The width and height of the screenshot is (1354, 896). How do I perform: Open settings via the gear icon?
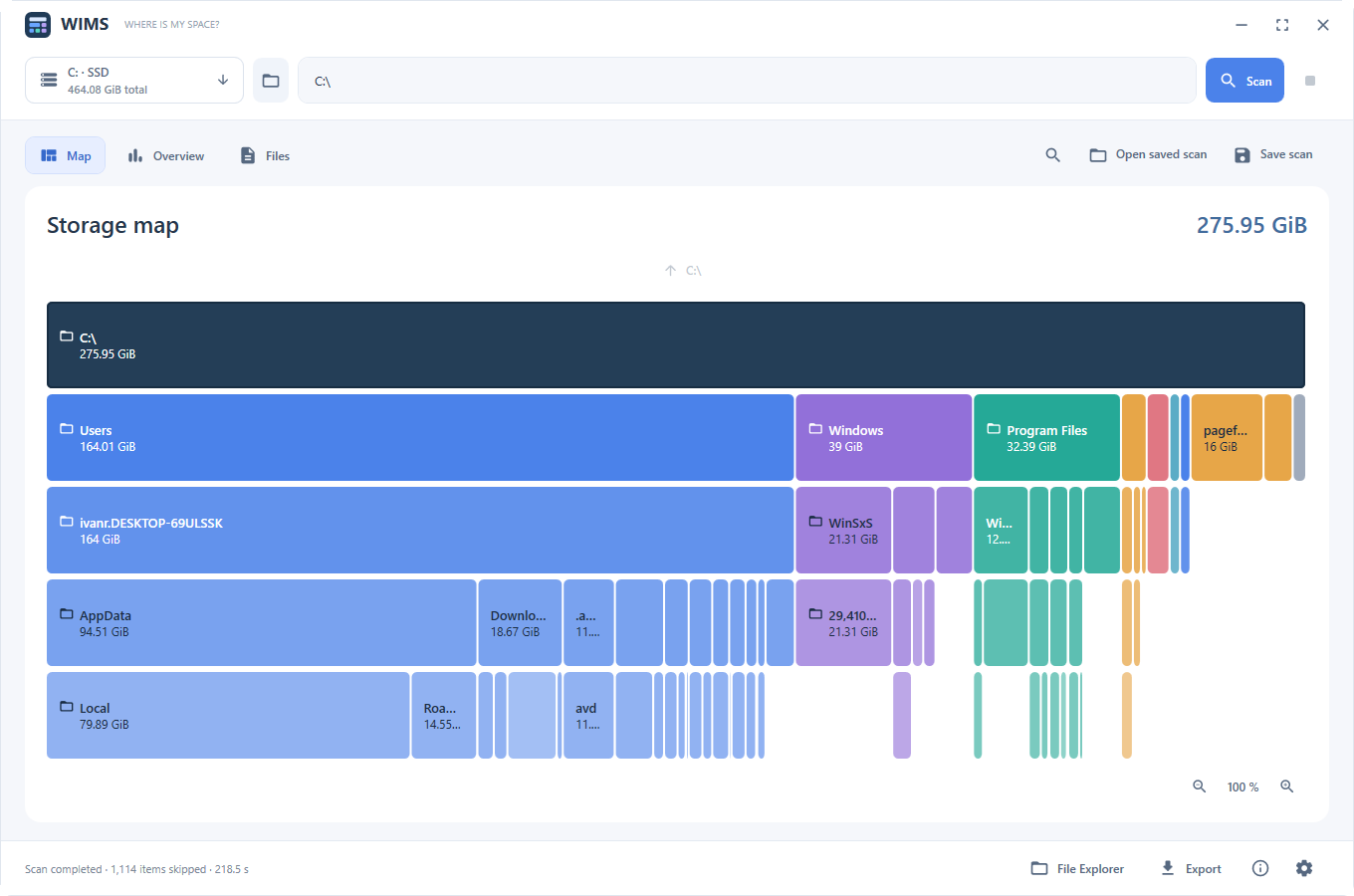point(1304,868)
